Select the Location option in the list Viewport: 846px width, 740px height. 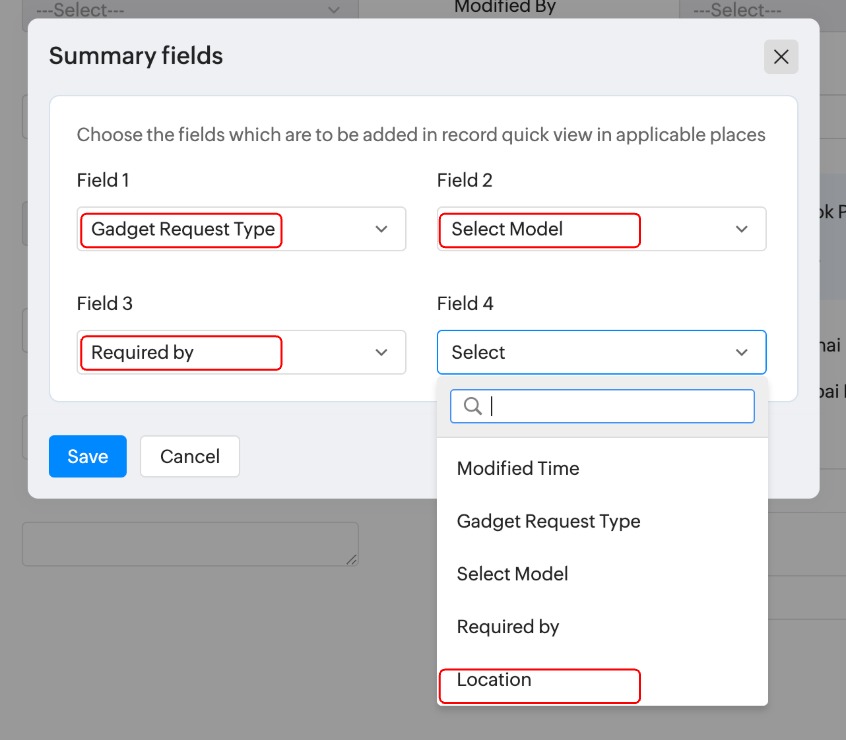pos(494,680)
